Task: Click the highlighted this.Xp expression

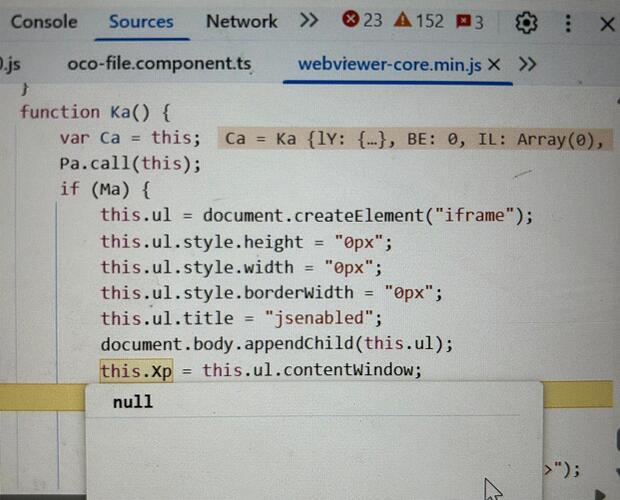Action: 136,371
